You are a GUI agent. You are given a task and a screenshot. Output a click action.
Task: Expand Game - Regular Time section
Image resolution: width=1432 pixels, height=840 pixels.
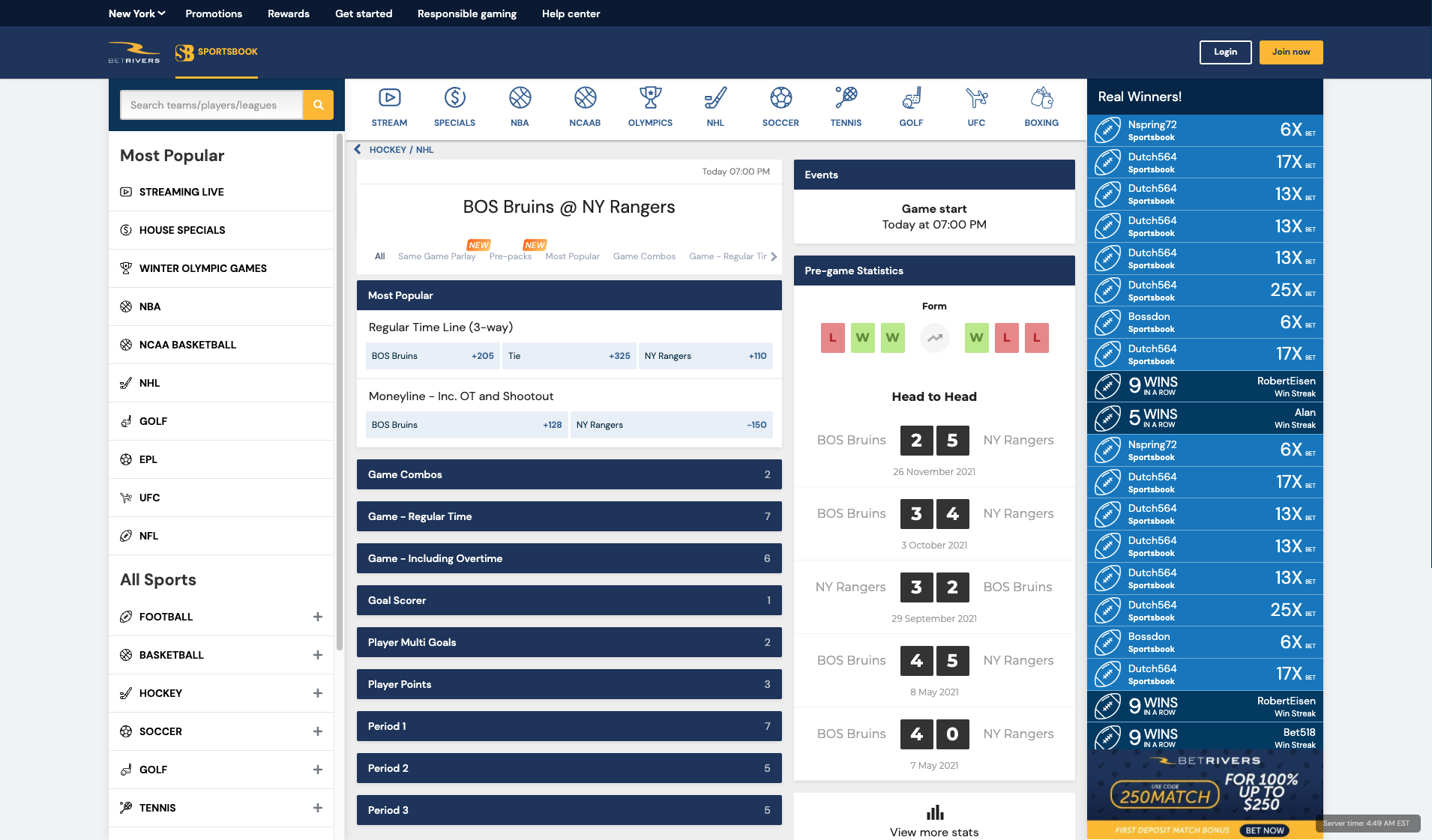(569, 516)
